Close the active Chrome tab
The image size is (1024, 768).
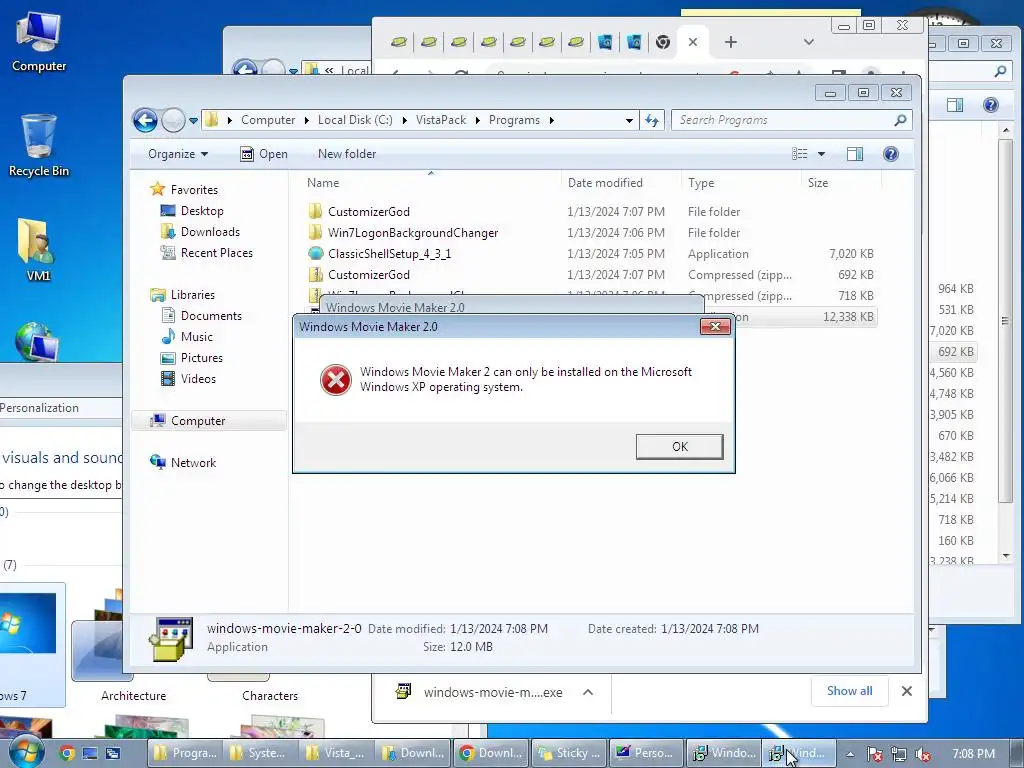(x=693, y=42)
